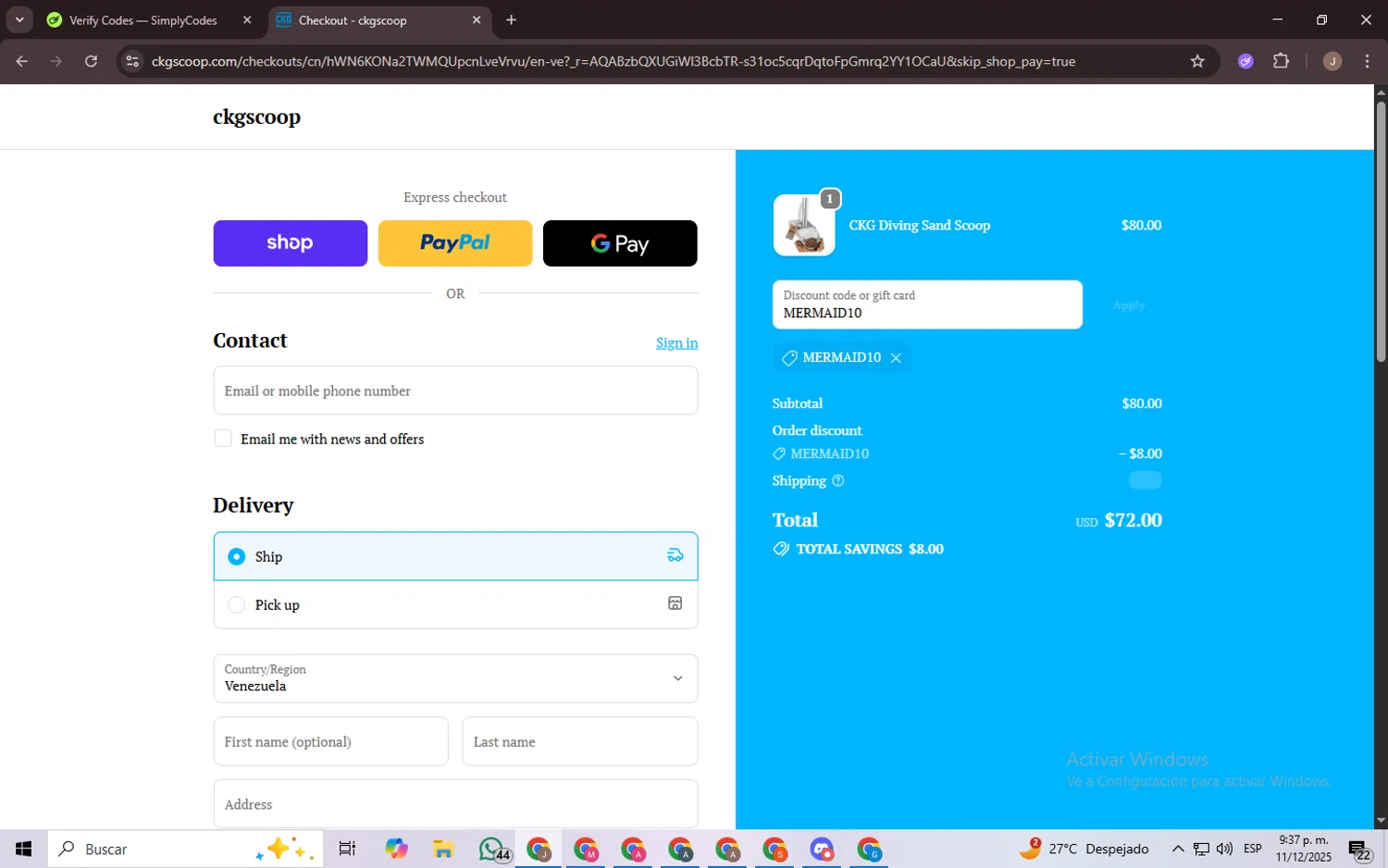Open the purple extension icon
Screen dimensions: 1388x868
click(x=1245, y=61)
